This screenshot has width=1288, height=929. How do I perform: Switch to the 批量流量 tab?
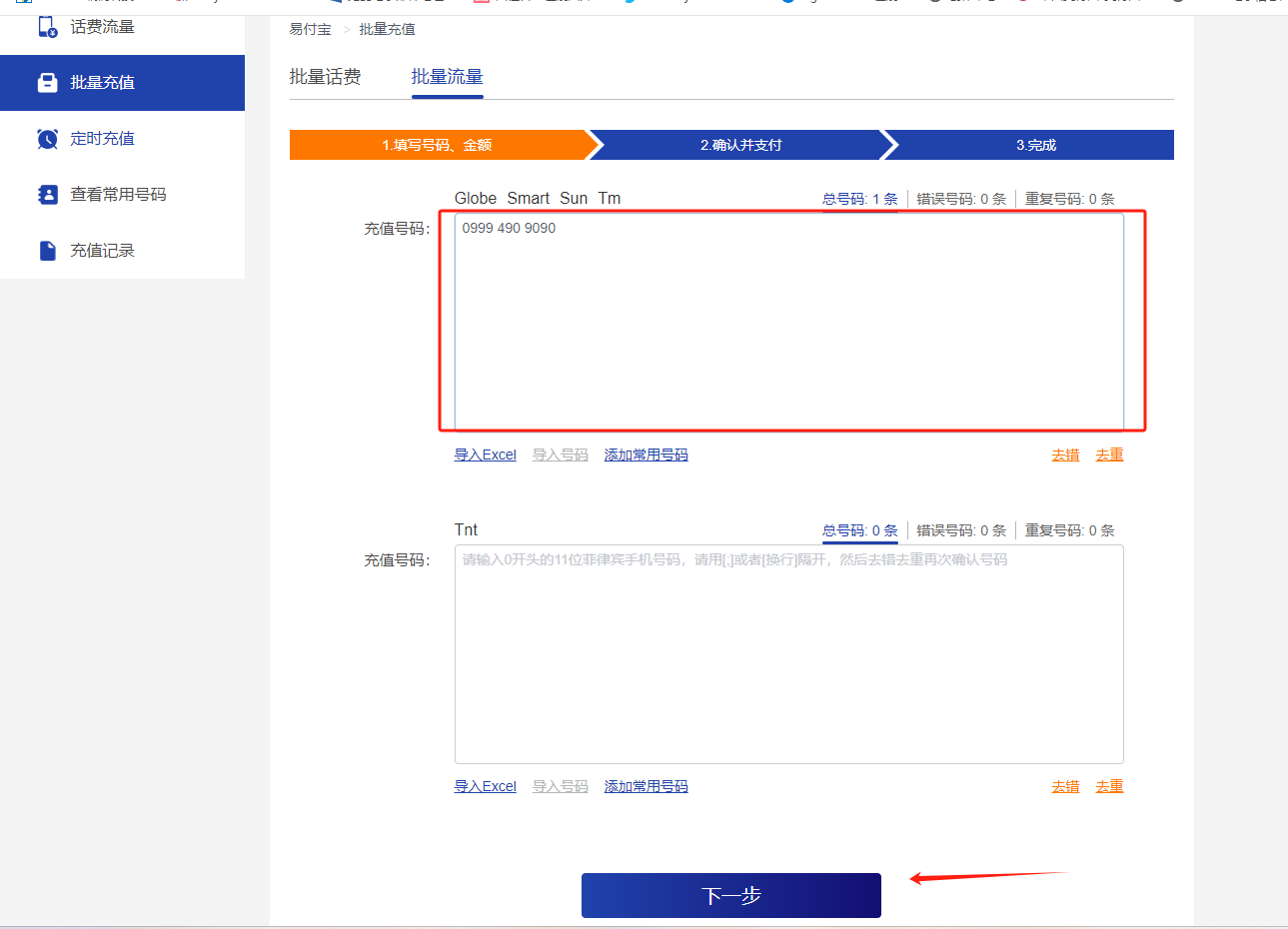click(447, 77)
